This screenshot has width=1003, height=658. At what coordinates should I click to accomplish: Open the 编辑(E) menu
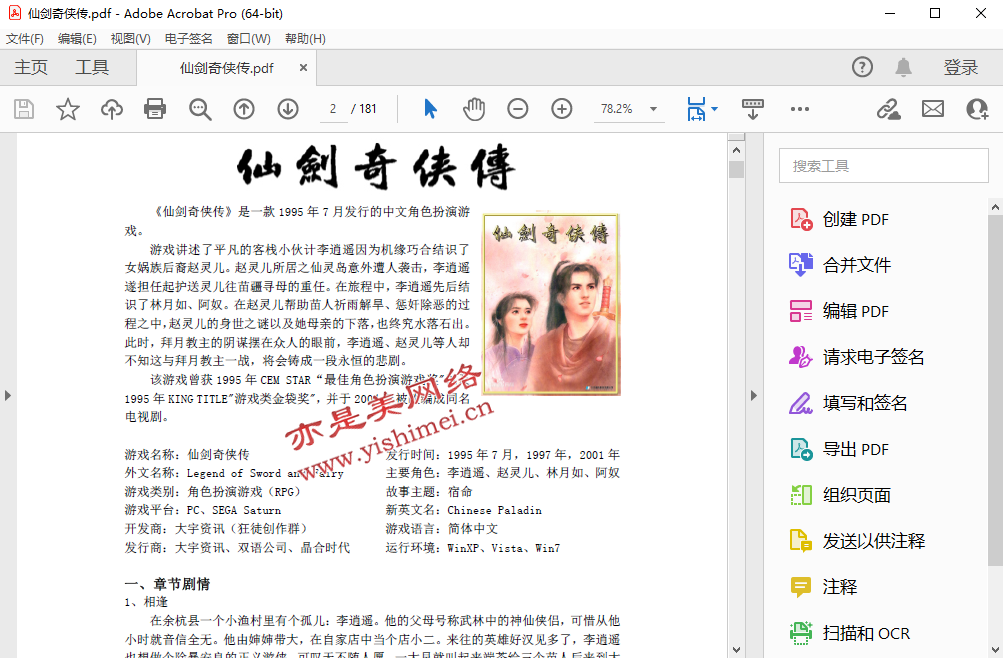77,38
